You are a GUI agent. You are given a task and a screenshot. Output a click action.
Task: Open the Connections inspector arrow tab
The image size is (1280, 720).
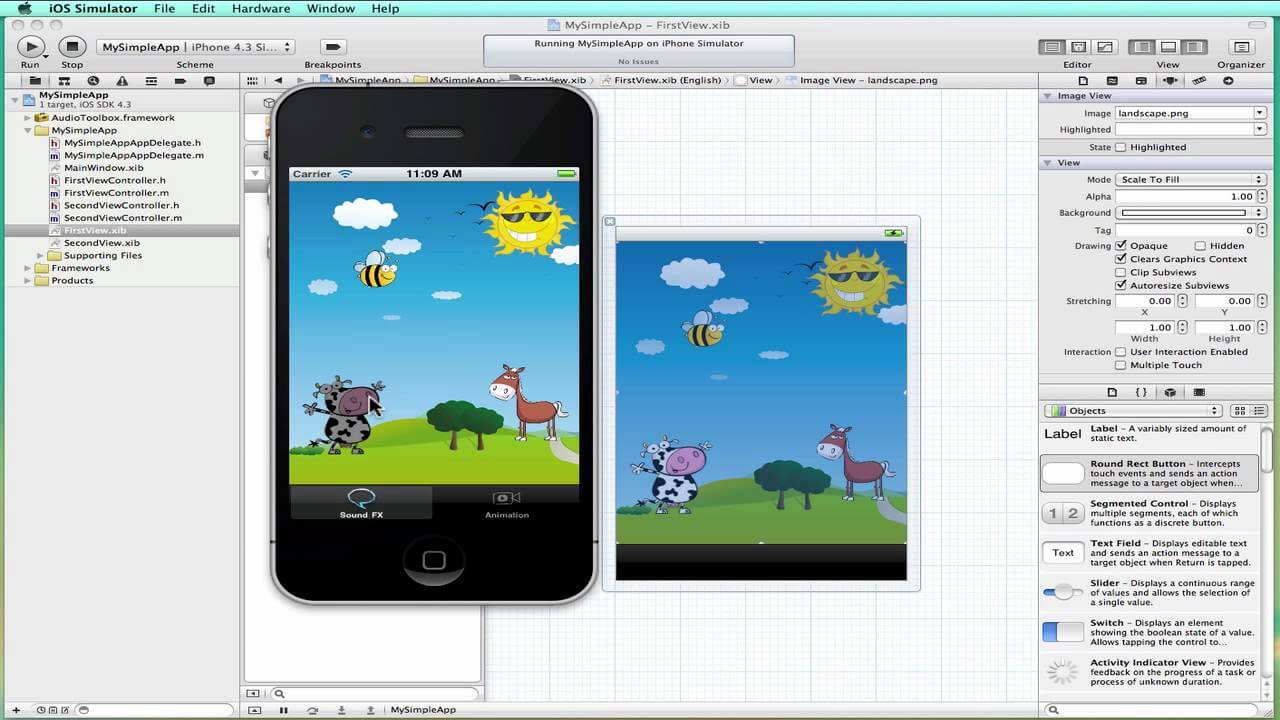click(x=1229, y=81)
